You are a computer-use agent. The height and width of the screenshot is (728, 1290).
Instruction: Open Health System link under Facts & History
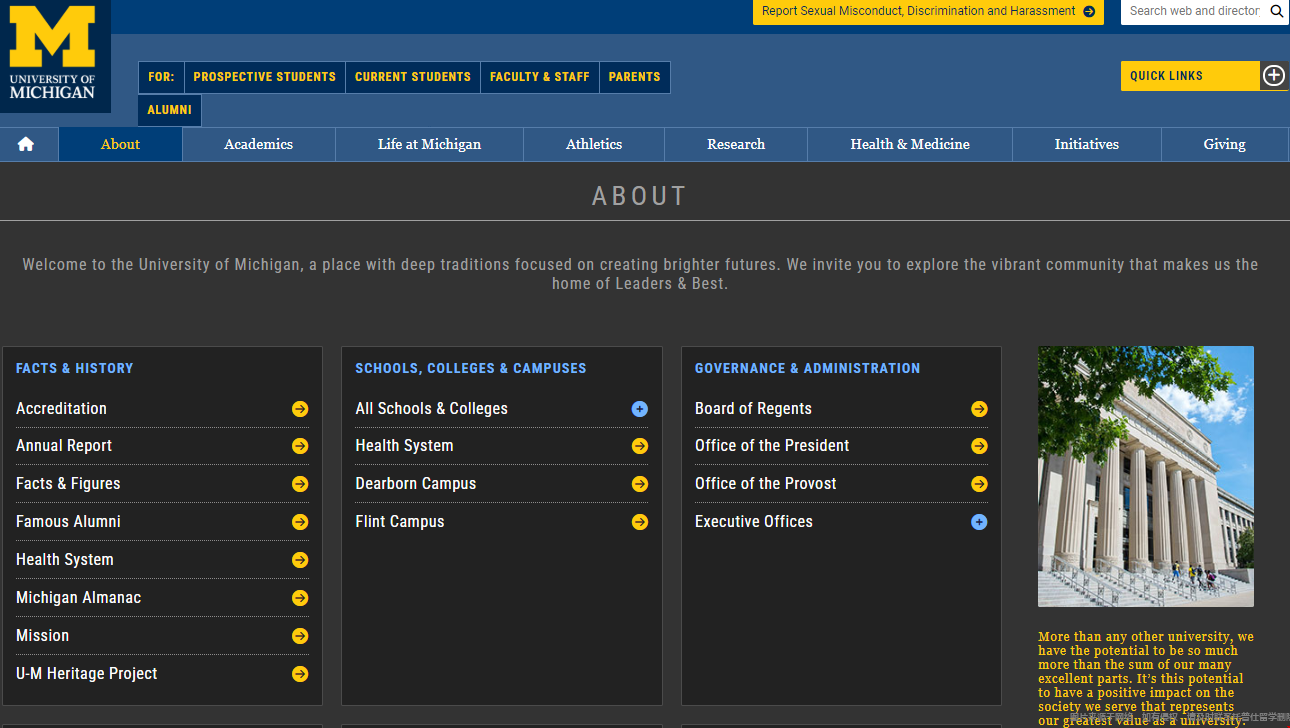[x=65, y=560]
